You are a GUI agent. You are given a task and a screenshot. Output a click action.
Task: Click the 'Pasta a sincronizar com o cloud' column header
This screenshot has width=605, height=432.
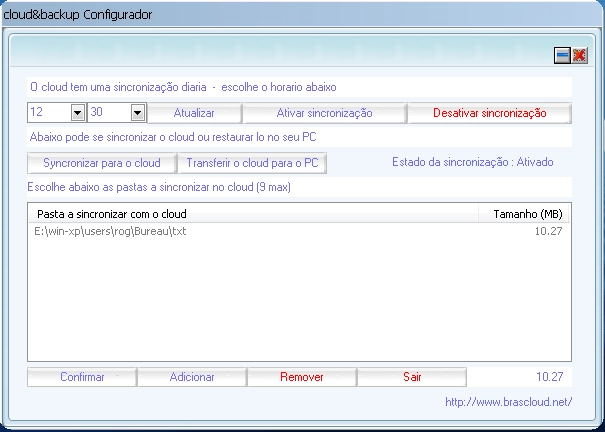[x=253, y=214]
